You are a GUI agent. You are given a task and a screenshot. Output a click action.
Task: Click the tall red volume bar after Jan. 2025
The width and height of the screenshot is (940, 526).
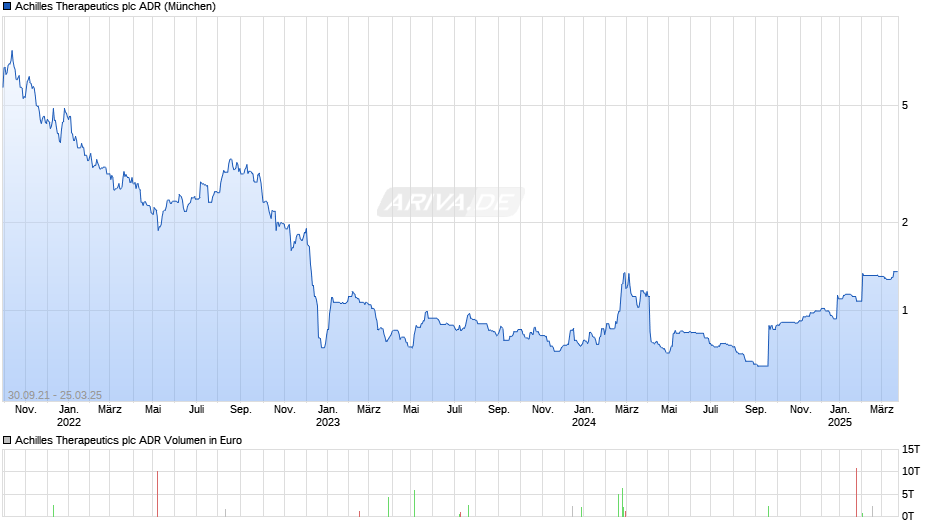pos(857,492)
